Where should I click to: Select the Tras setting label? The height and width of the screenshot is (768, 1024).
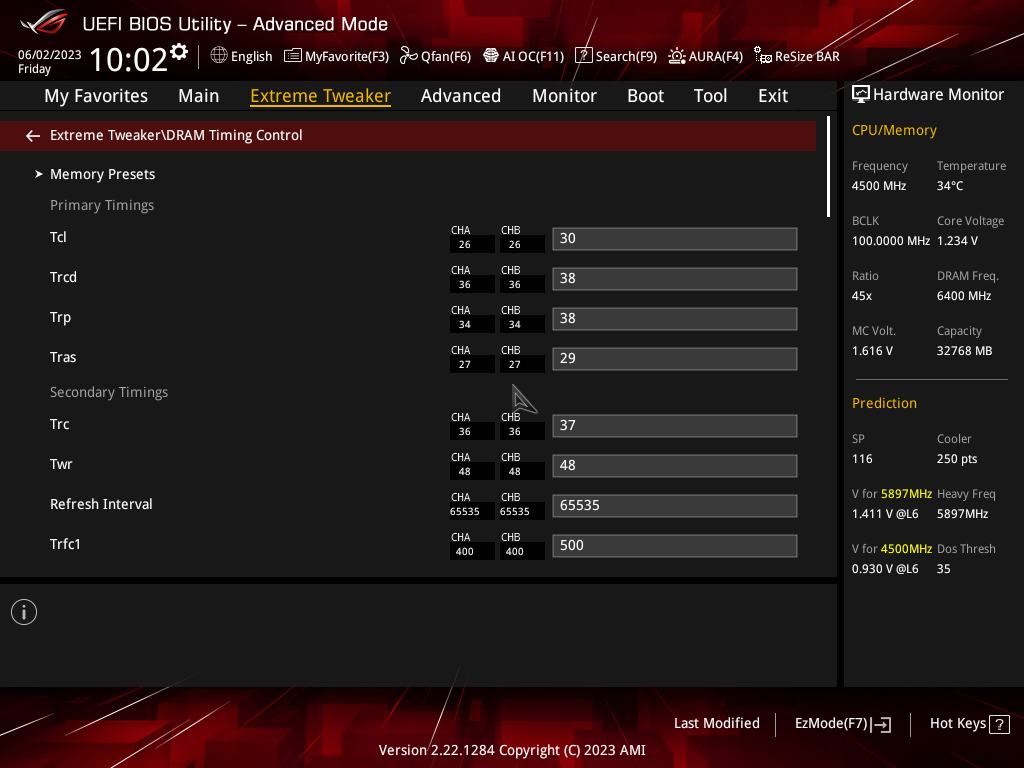[x=63, y=357]
